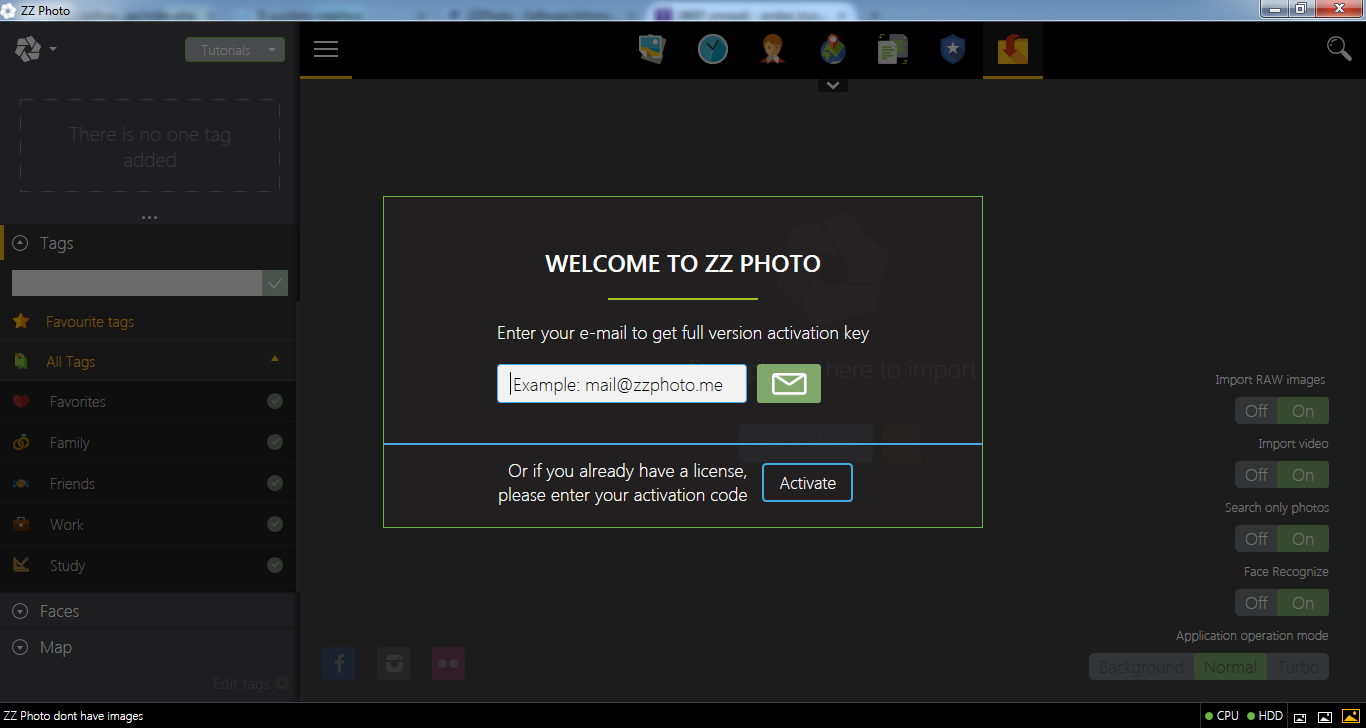1366x728 pixels.
Task: Click the Instagram share icon
Action: (x=394, y=663)
